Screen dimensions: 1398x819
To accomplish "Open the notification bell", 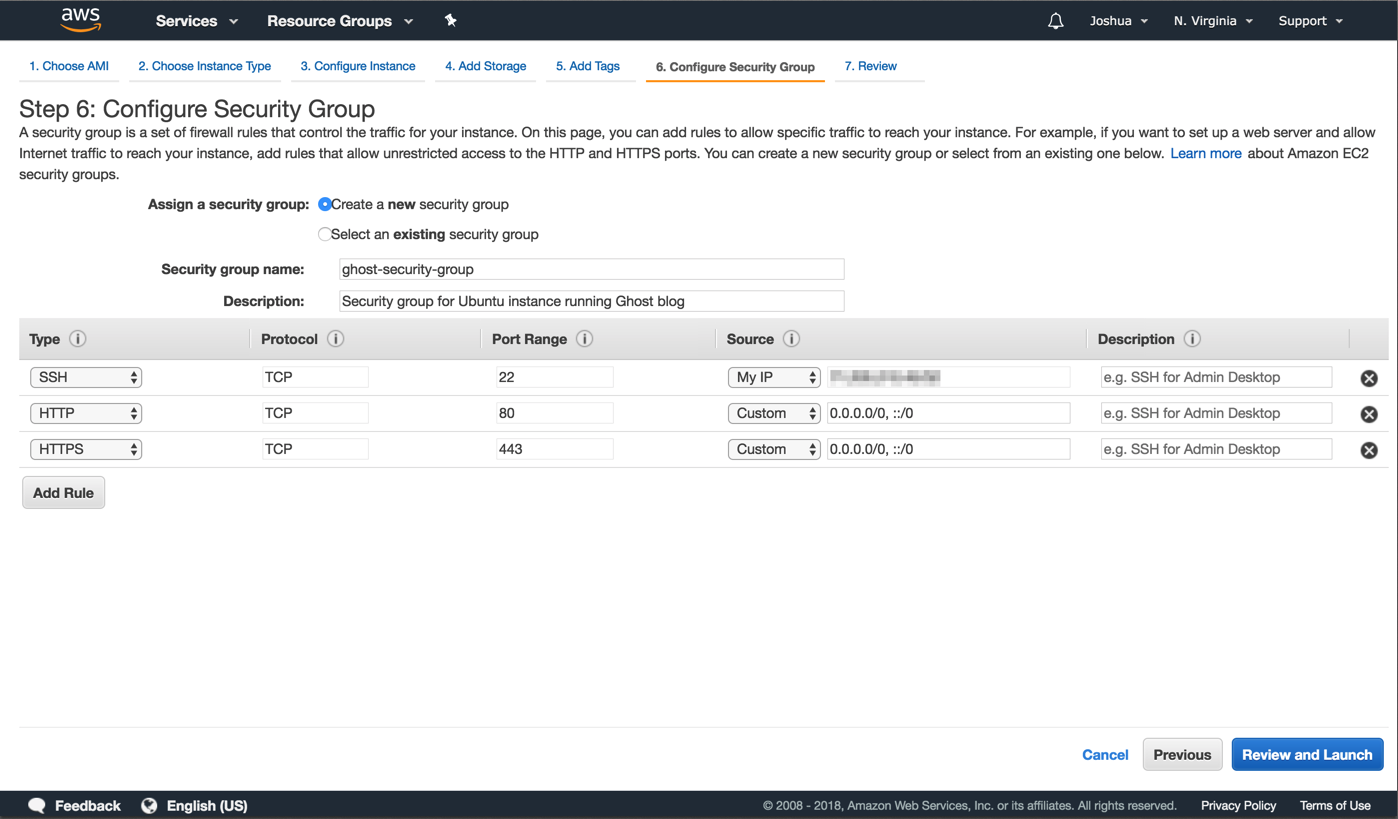I will 1055,20.
